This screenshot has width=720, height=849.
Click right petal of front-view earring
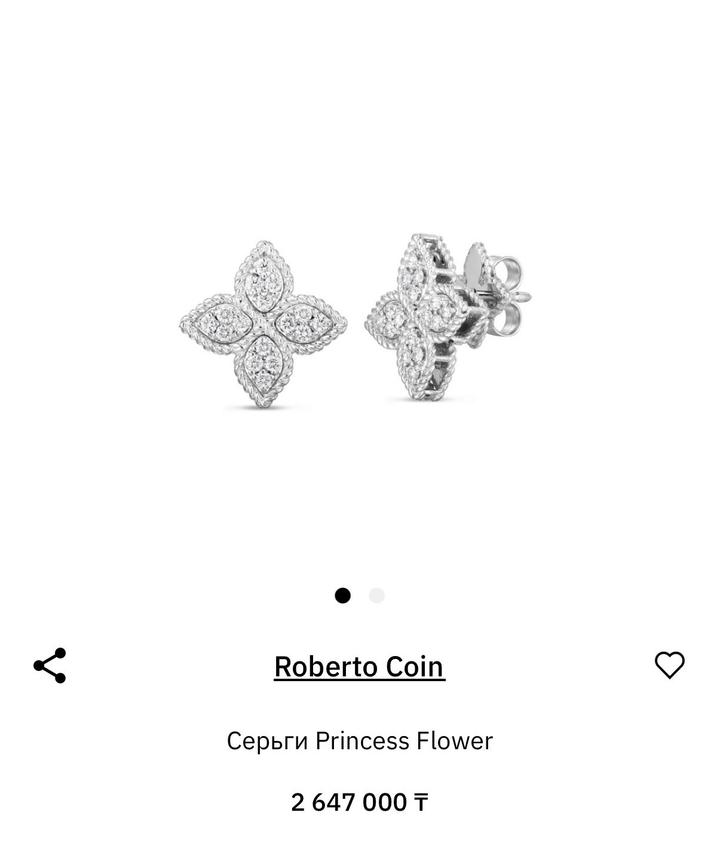click(x=310, y=324)
